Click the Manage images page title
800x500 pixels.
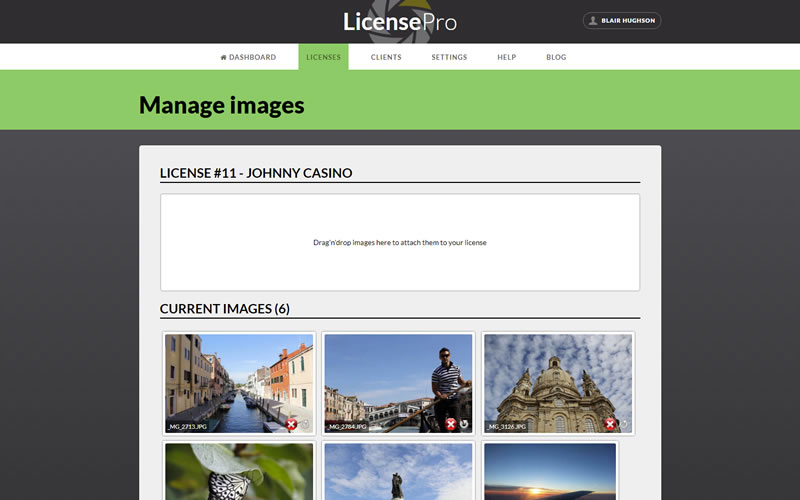point(221,105)
